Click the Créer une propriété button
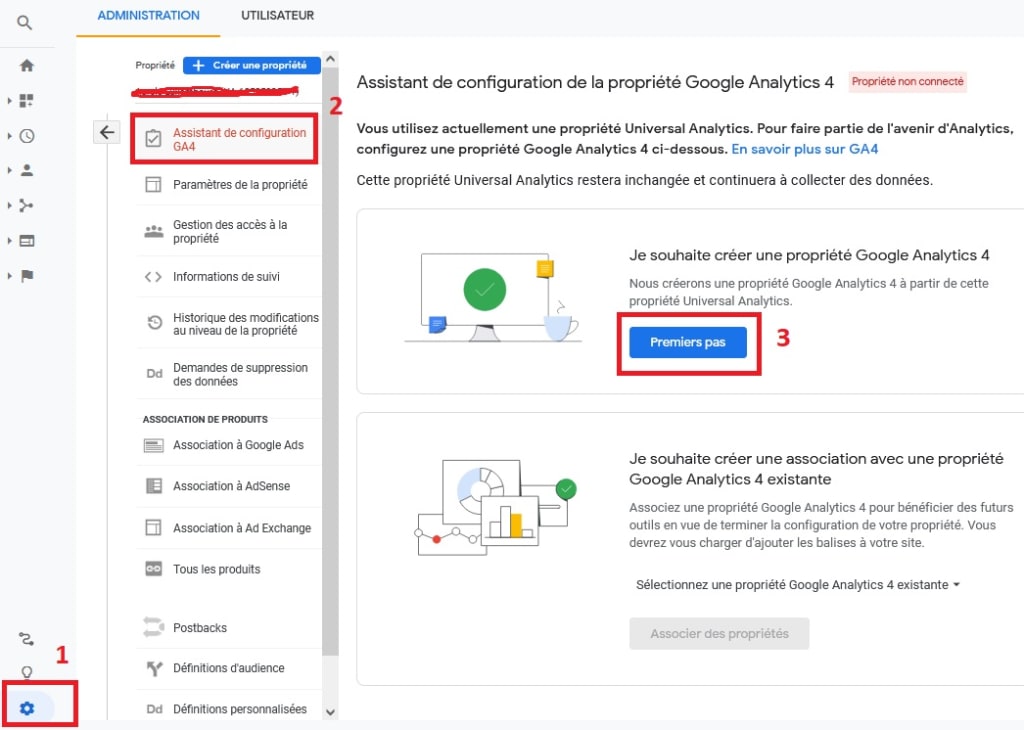Viewport: 1024px width, 730px height. pyautogui.click(x=251, y=65)
